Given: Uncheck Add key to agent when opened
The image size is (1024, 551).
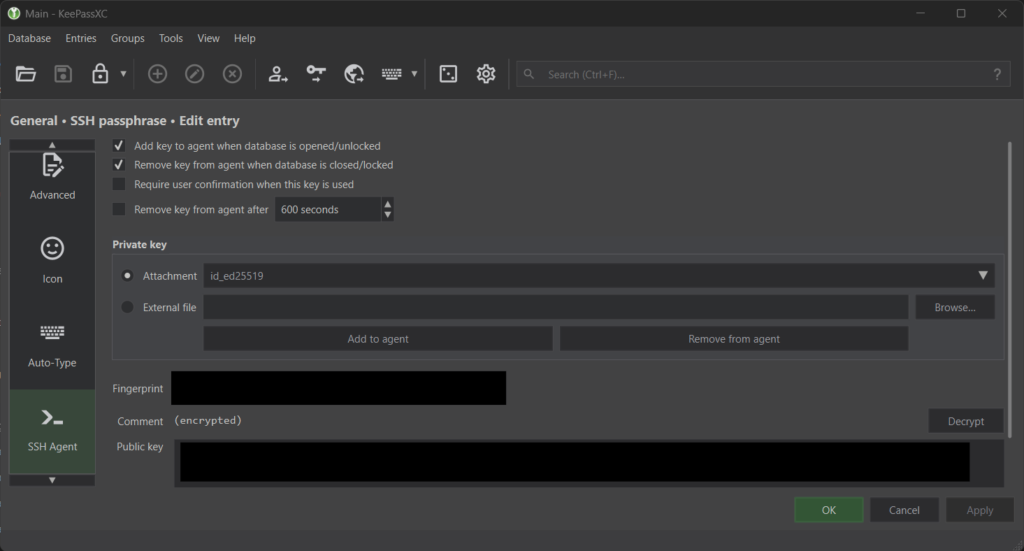Looking at the screenshot, I should point(119,146).
